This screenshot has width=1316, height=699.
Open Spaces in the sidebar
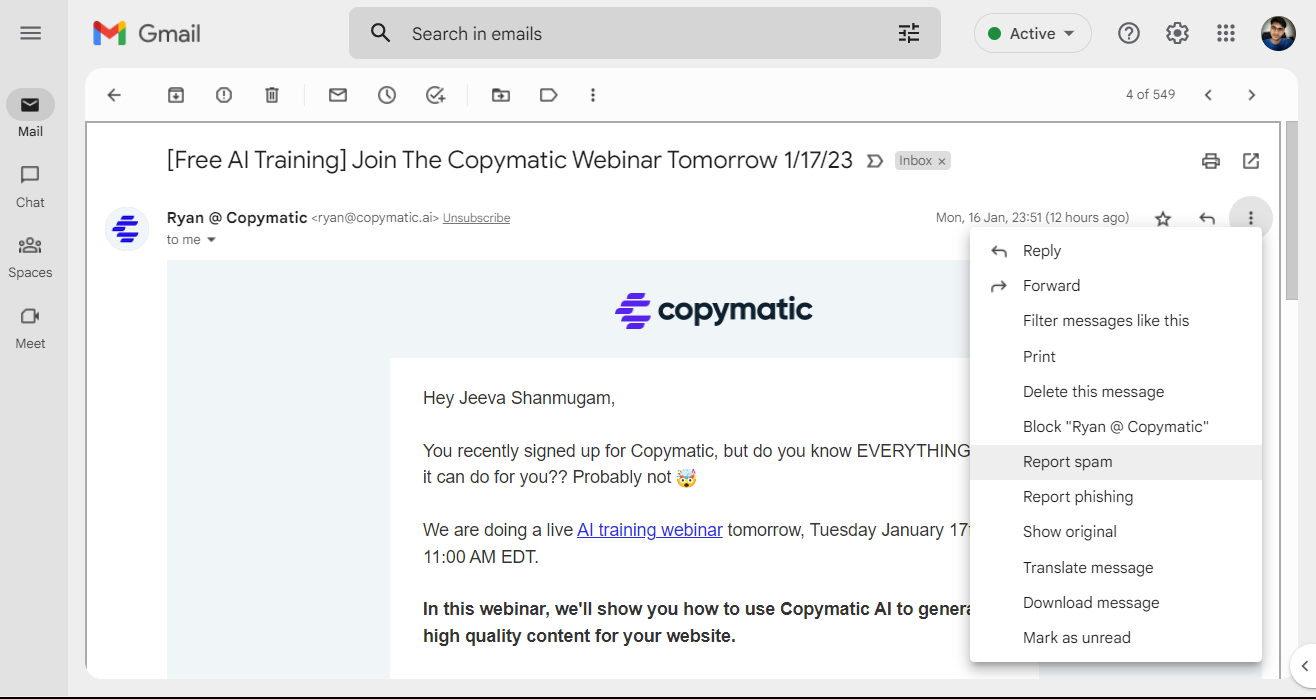click(30, 257)
